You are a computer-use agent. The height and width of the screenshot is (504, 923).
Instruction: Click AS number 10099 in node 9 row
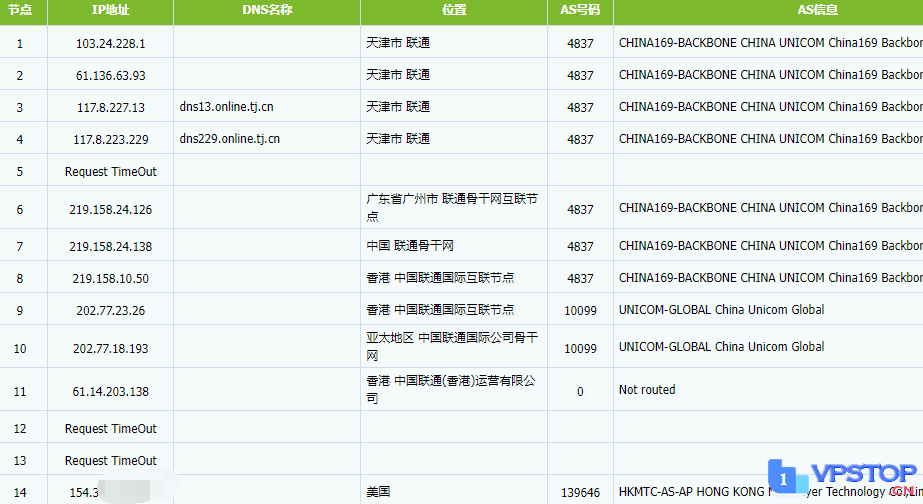click(x=580, y=310)
